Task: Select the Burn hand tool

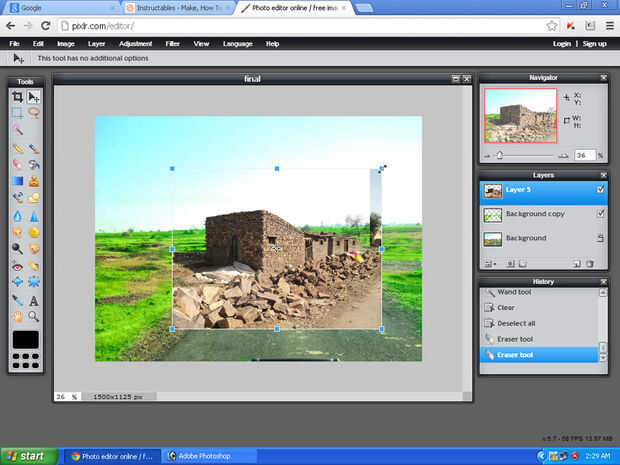Action: click(34, 248)
